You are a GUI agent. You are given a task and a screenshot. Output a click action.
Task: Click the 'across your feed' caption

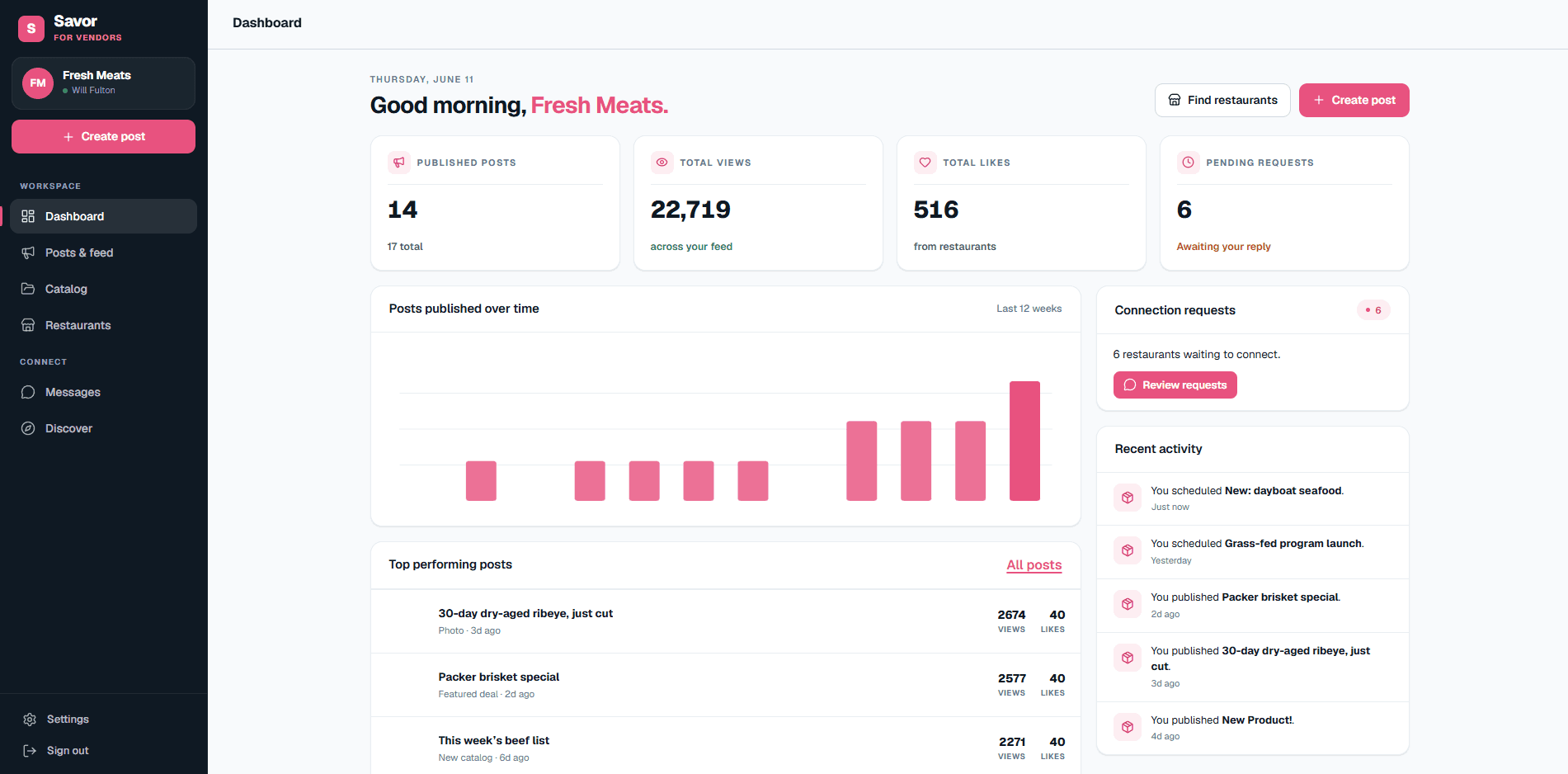(x=691, y=247)
